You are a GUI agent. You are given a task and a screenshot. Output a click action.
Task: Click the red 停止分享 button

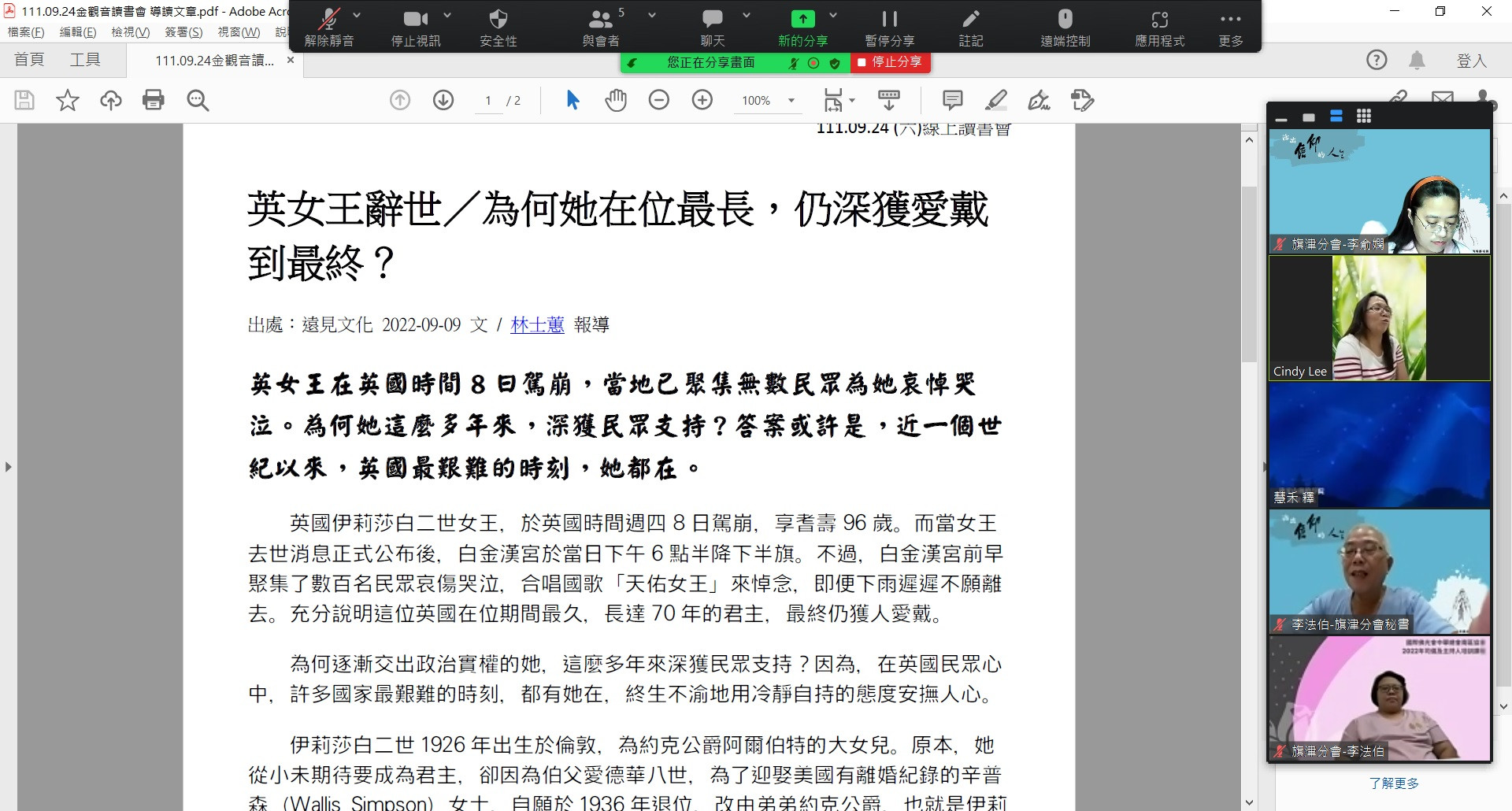890,62
